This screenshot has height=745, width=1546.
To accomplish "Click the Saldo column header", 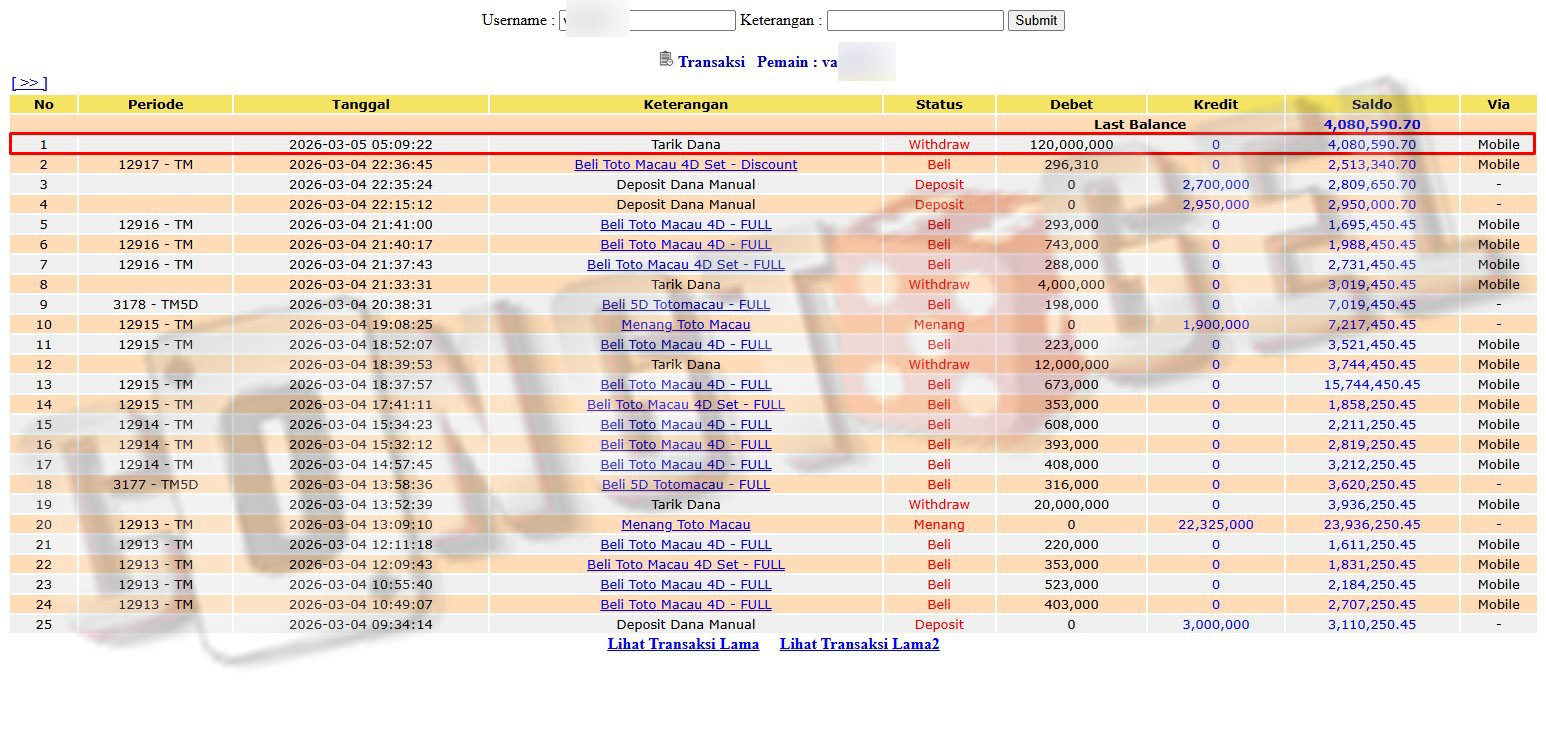I will (x=1371, y=104).
